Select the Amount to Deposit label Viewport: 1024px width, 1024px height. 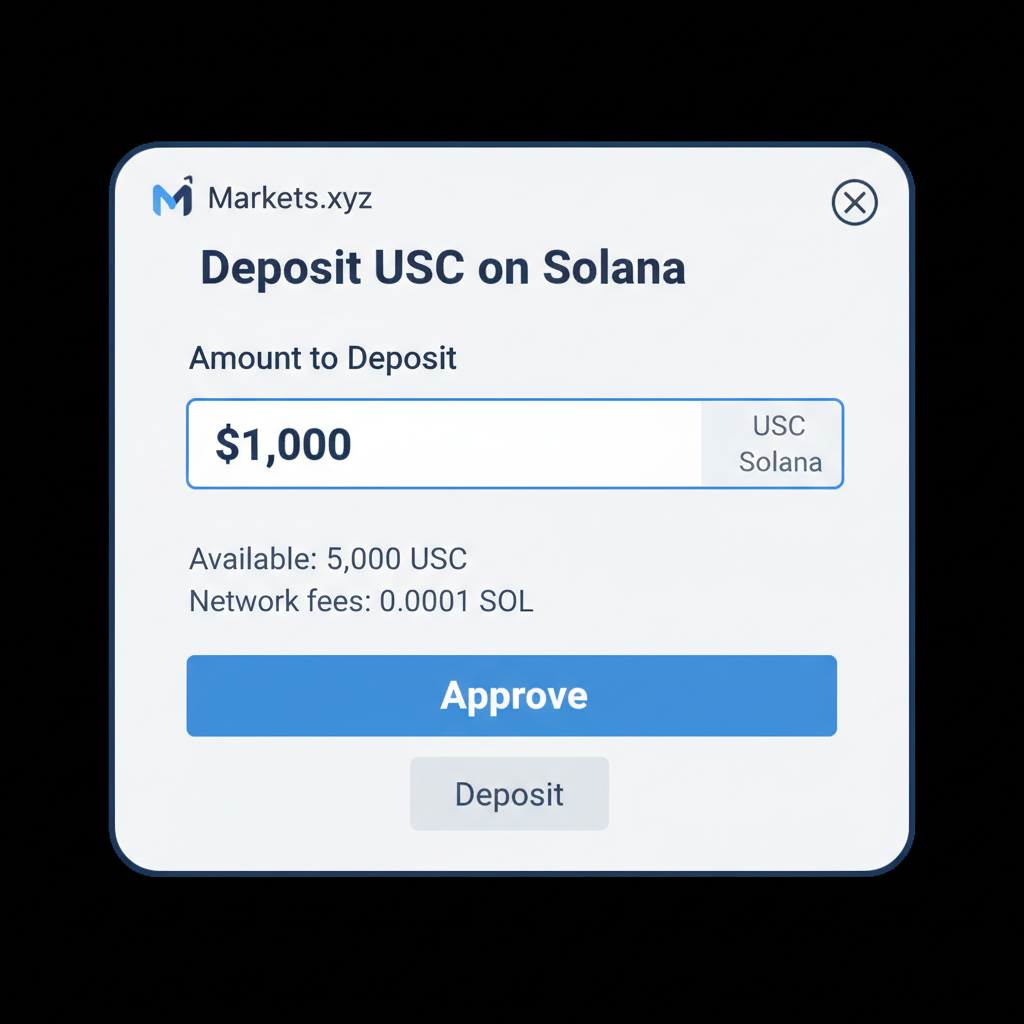322,358
